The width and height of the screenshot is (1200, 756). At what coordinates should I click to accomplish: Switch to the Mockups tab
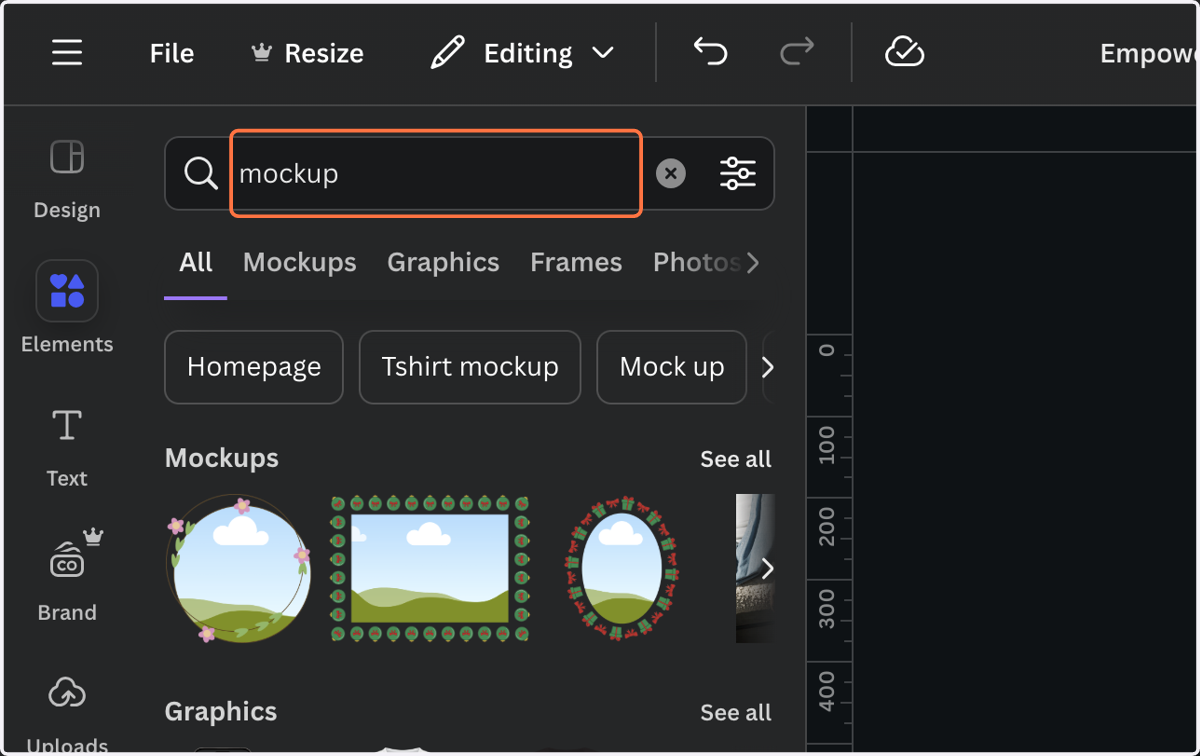300,262
